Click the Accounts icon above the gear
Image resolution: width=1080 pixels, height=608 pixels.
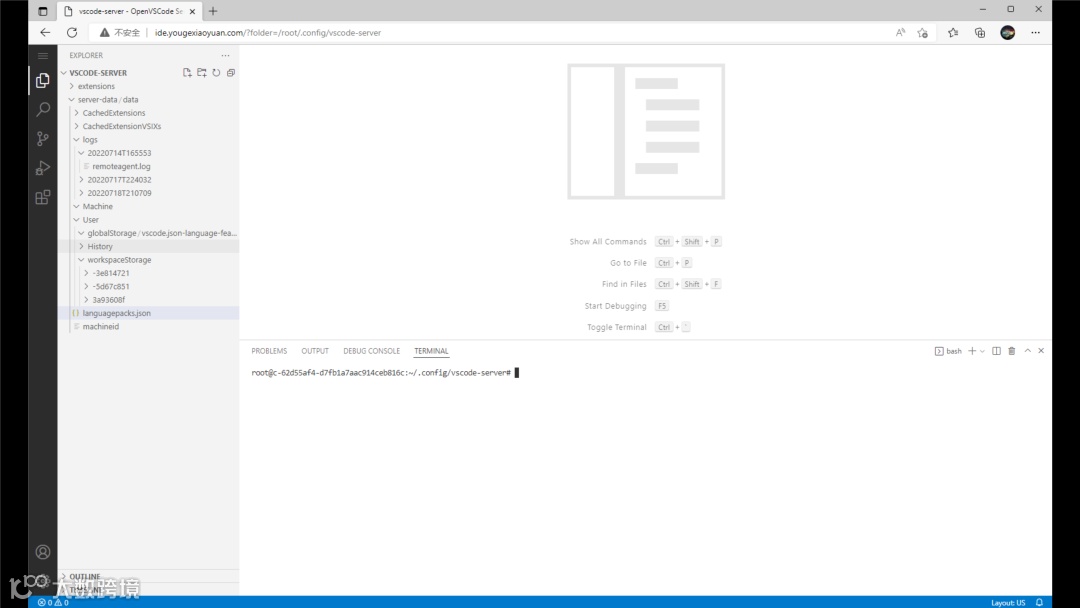42,551
